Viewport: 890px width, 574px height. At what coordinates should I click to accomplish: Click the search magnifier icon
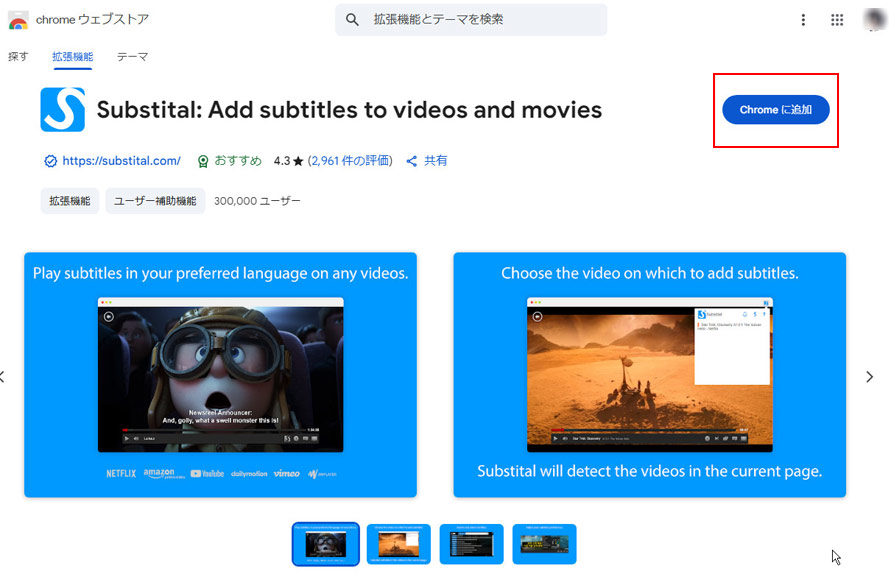click(x=352, y=20)
